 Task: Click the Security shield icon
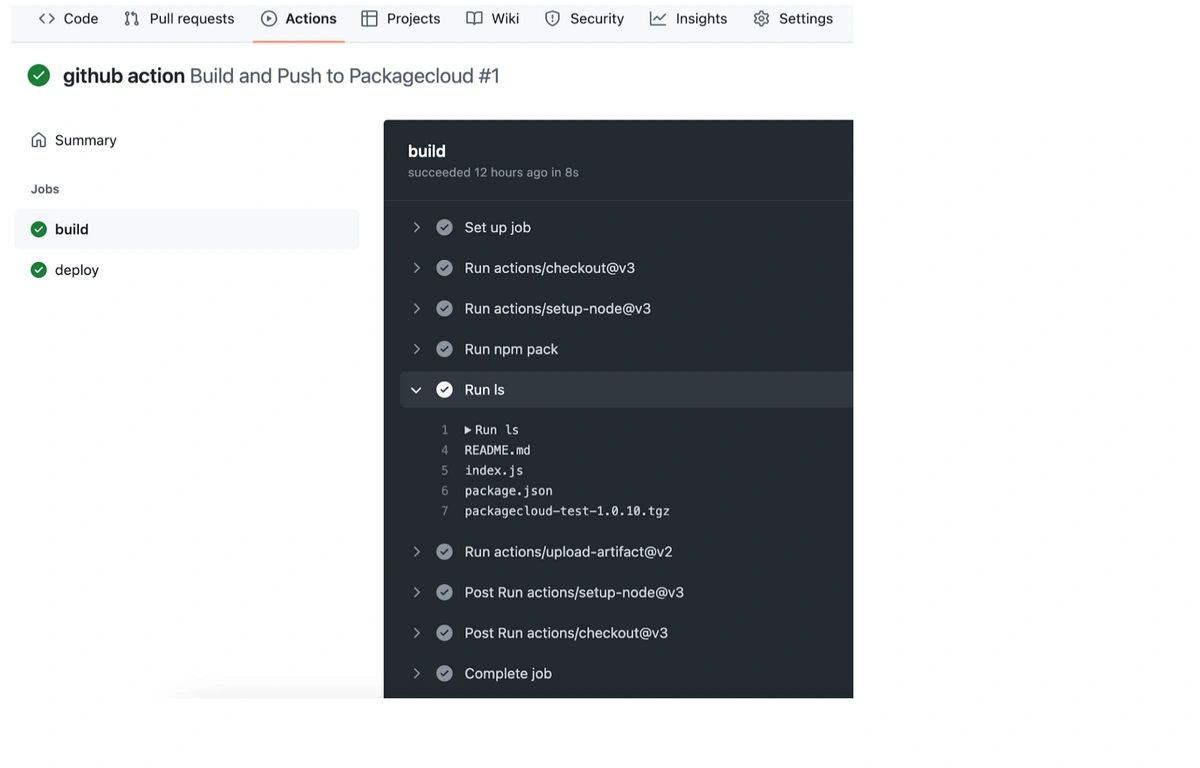[x=552, y=19]
